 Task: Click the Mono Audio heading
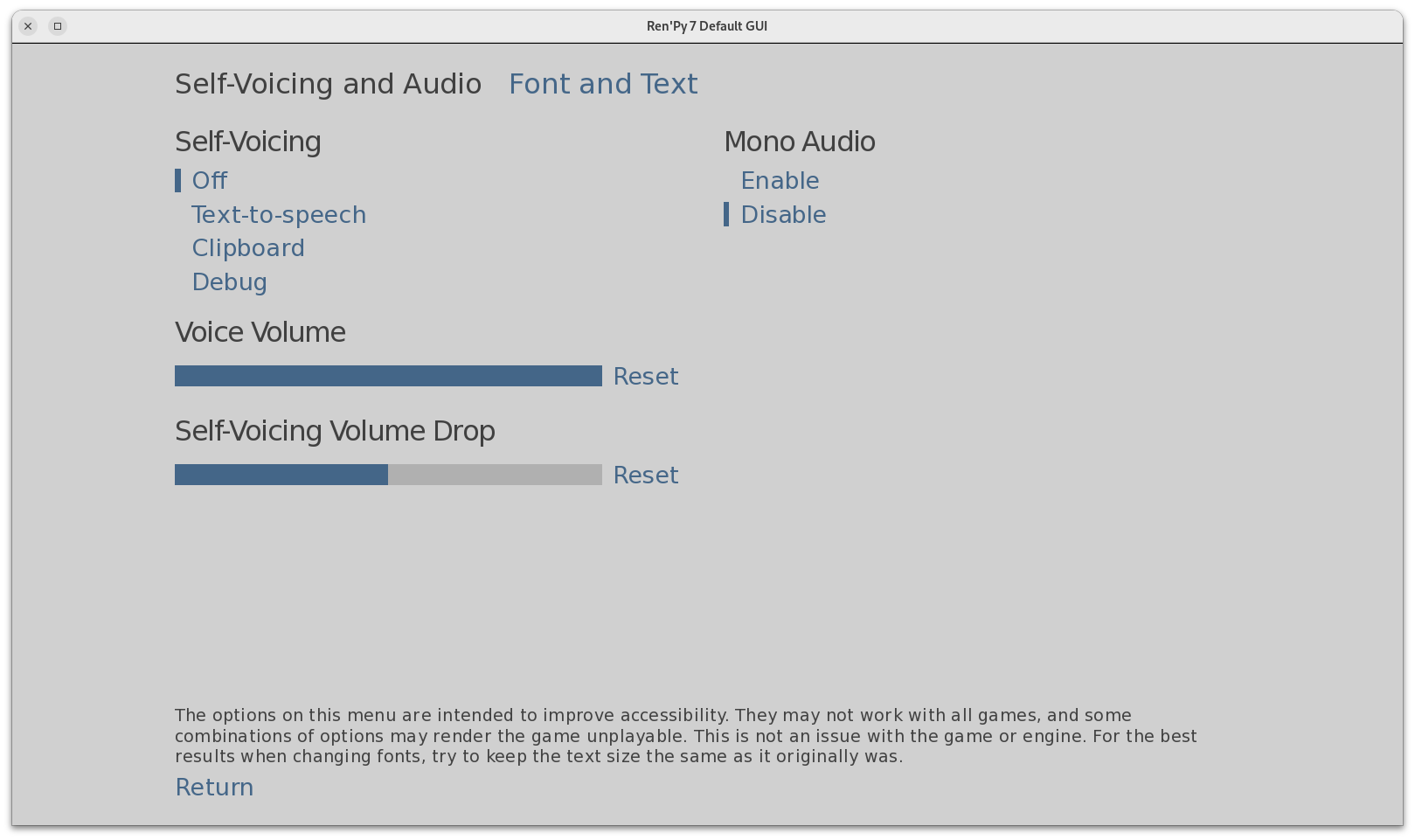point(800,142)
